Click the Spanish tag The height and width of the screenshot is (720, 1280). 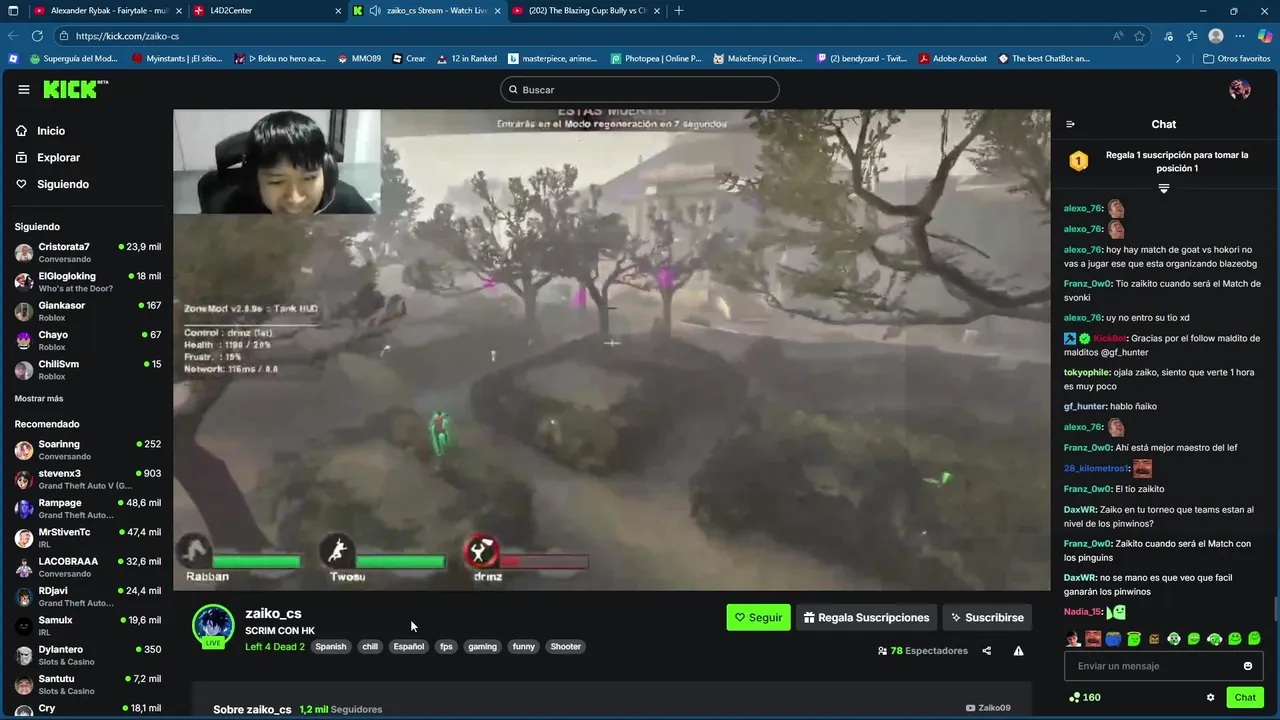pyautogui.click(x=331, y=647)
